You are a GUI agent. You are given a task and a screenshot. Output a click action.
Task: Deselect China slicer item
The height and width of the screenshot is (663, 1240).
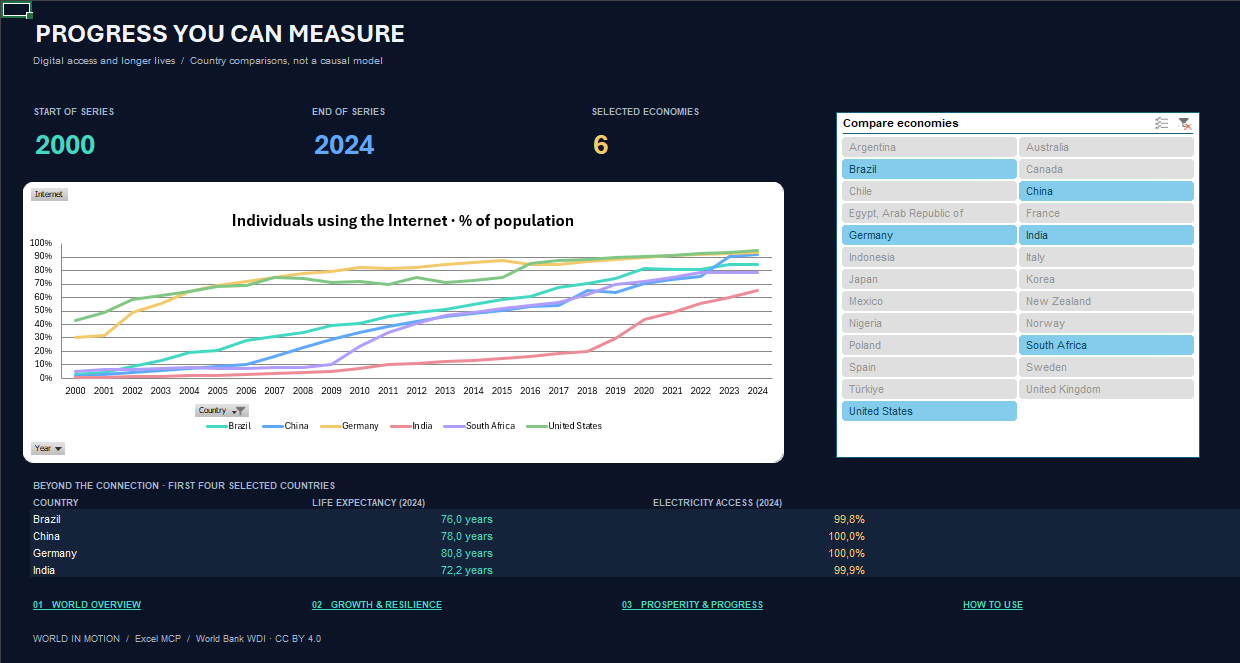pos(1106,191)
